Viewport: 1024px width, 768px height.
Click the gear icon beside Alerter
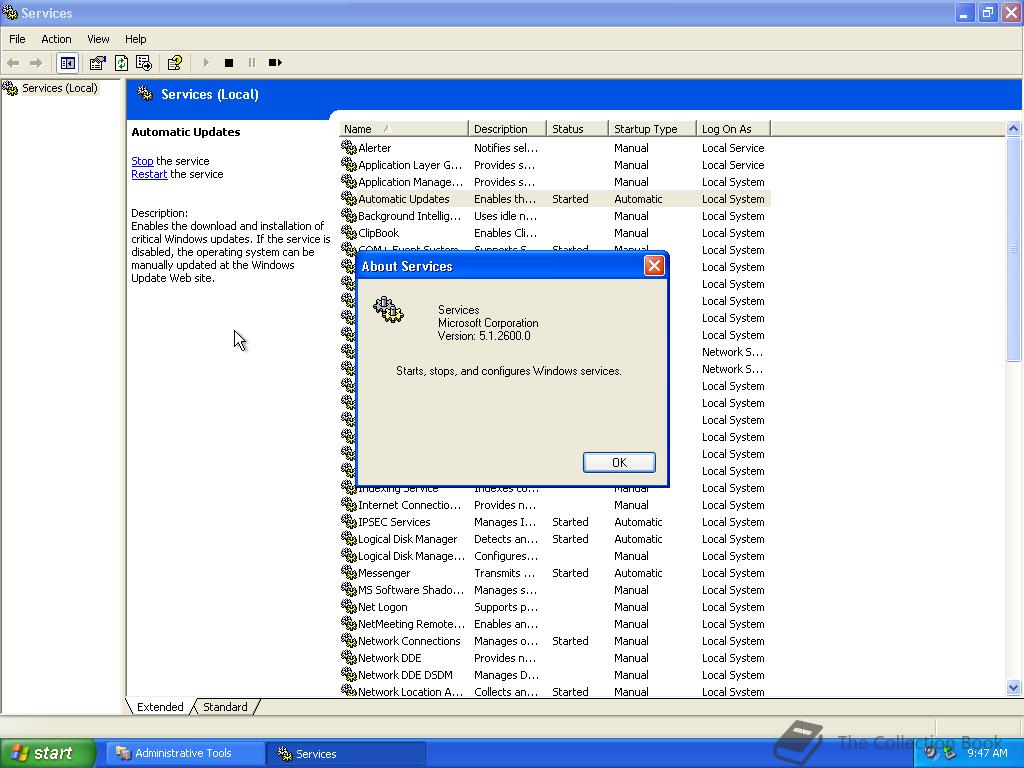[349, 148]
